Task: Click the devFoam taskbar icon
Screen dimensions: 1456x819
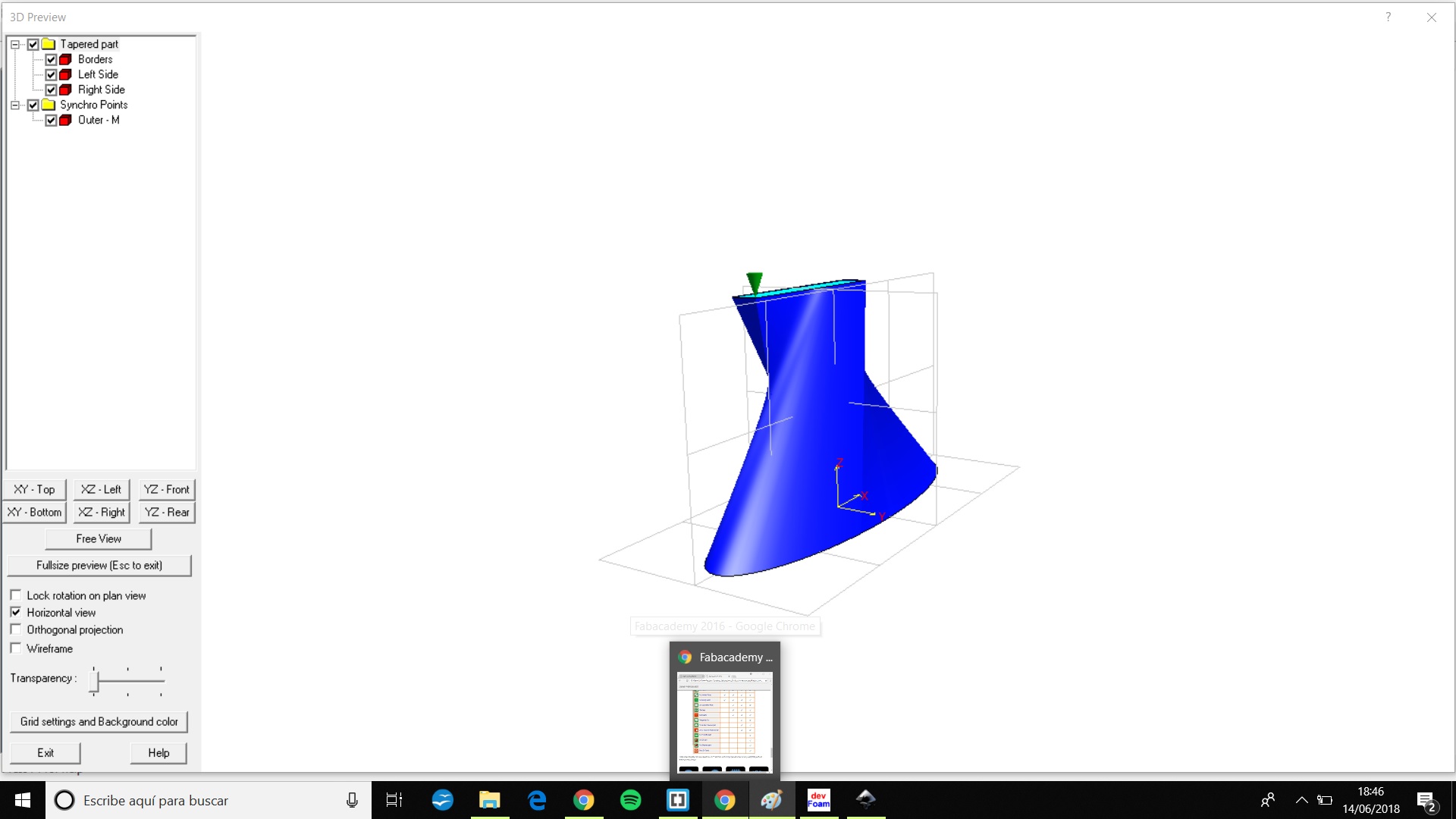Action: (818, 800)
